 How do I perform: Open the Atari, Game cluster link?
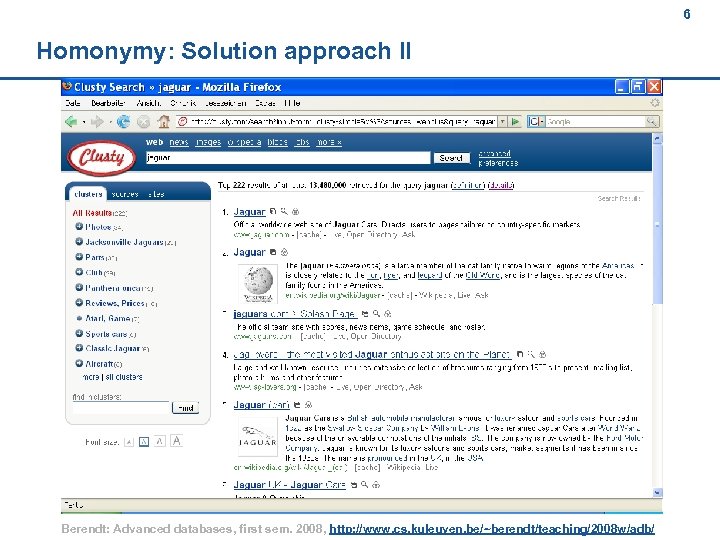[x=108, y=318]
